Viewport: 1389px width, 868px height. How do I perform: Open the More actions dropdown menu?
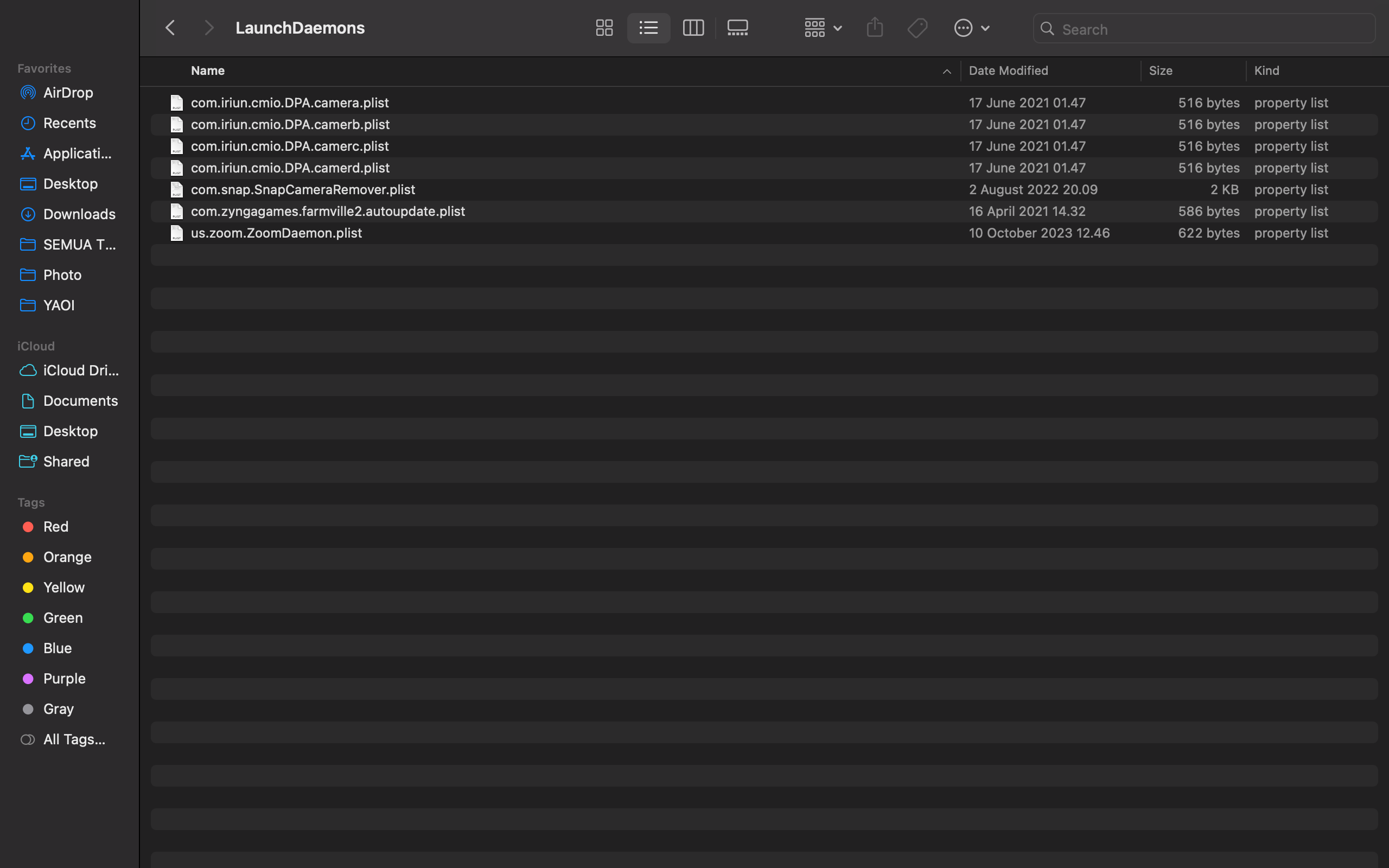click(971, 28)
